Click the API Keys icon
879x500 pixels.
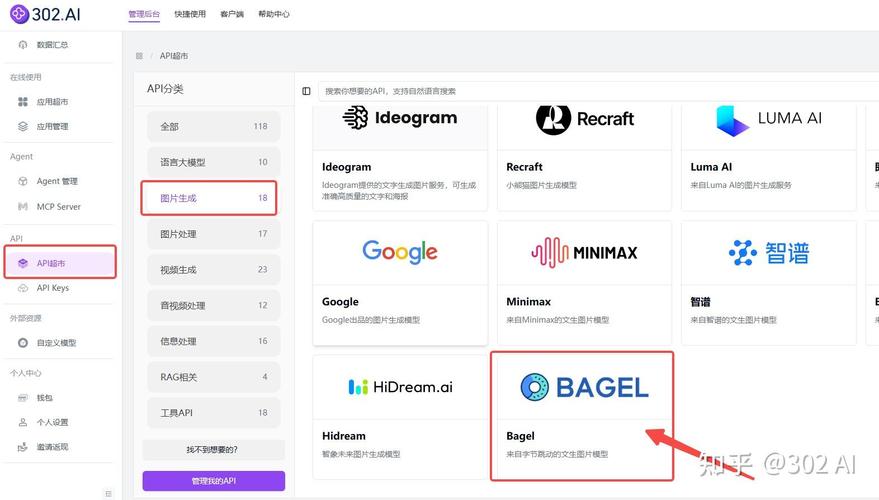tap(23, 288)
